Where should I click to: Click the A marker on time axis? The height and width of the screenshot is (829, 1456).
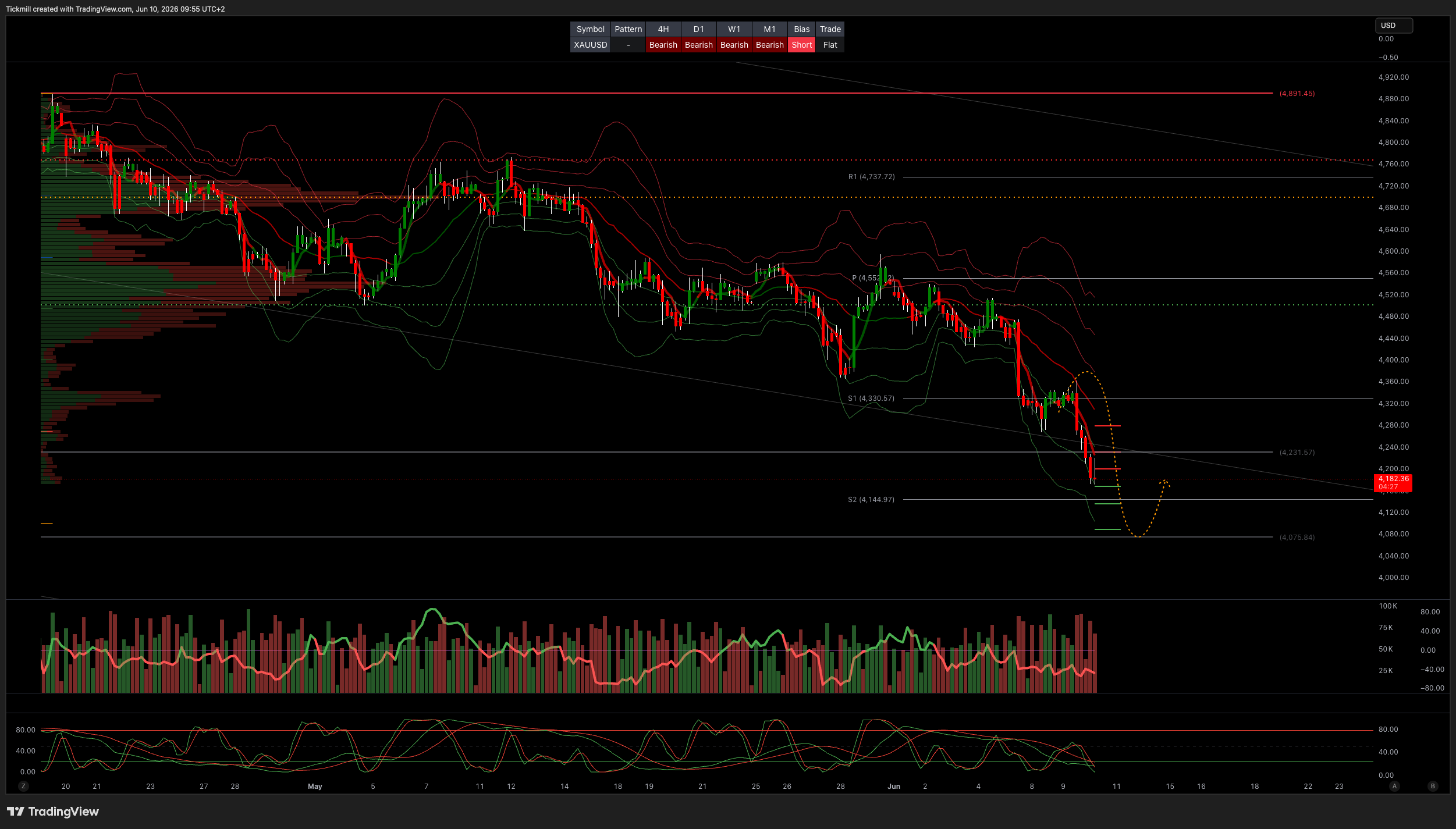[x=1394, y=786]
